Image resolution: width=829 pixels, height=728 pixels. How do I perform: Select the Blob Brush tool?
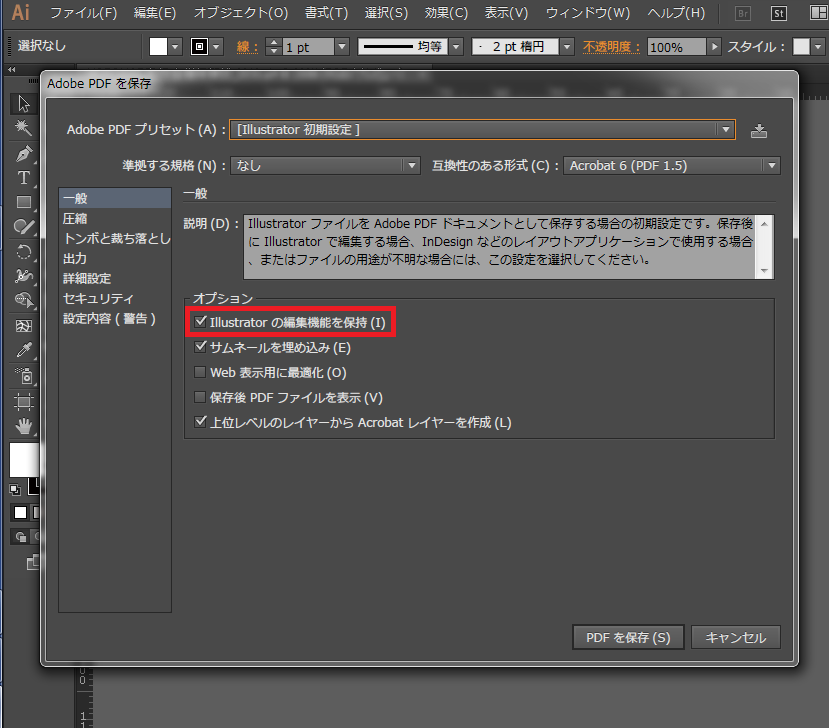click(x=23, y=226)
